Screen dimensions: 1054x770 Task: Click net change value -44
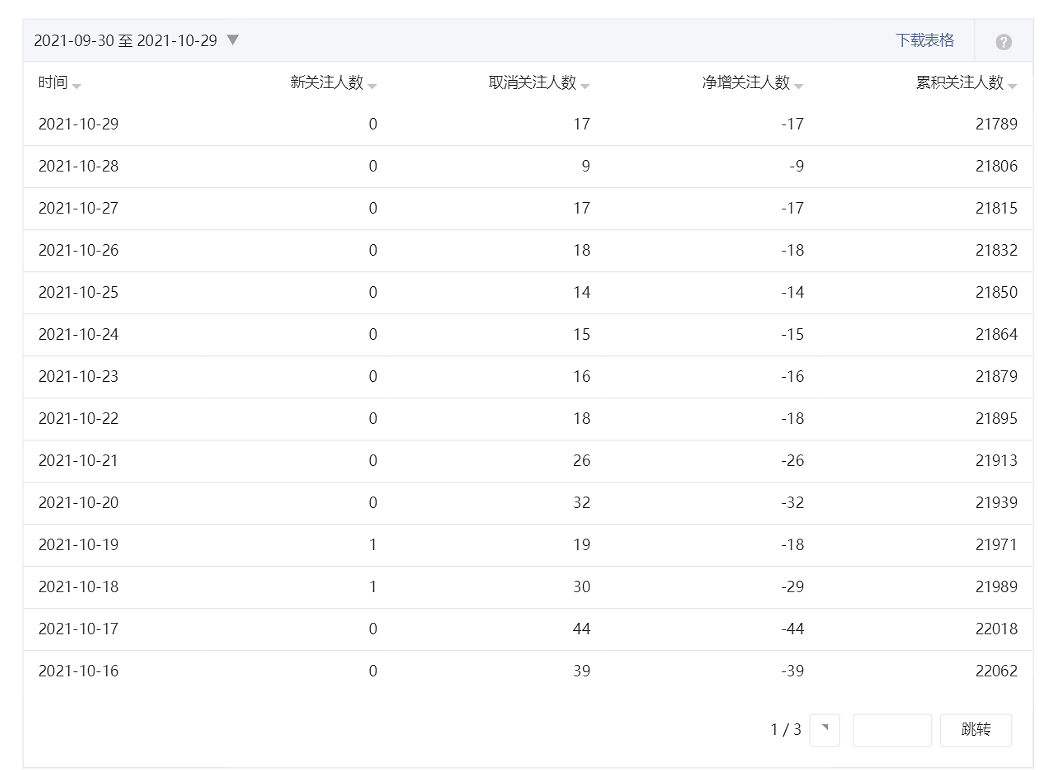click(x=793, y=629)
